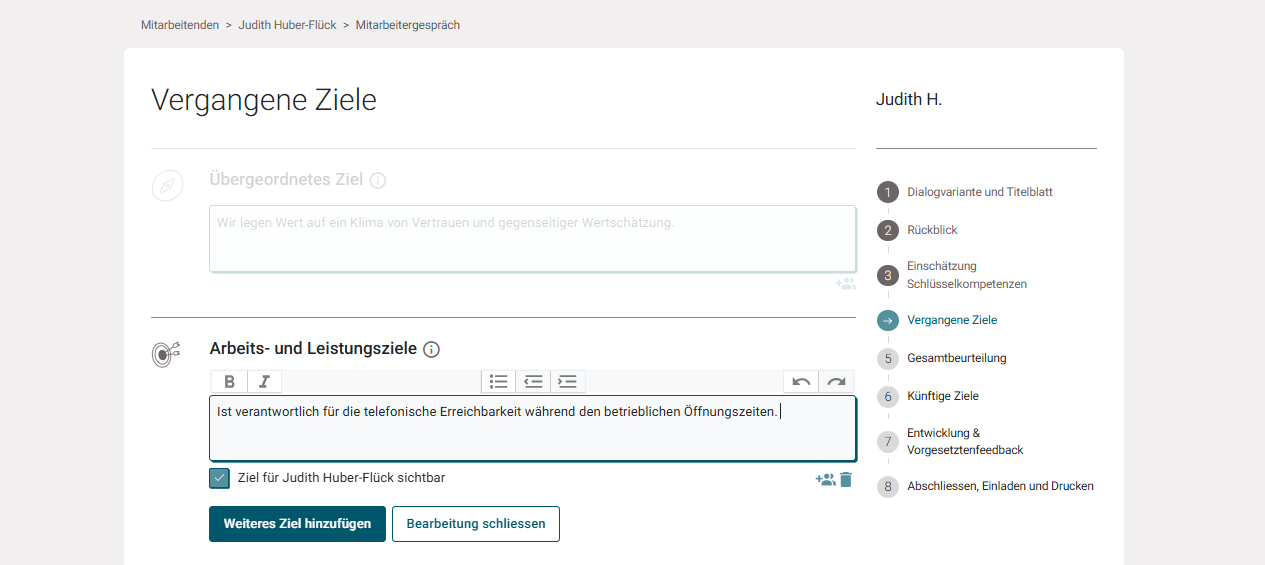Show info for Übergeordnetes Ziel
Screen dimensions: 1265x565
tap(378, 181)
